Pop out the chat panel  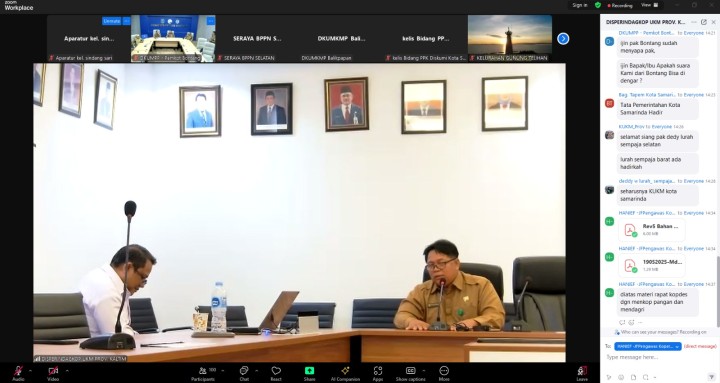pyautogui.click(x=703, y=22)
